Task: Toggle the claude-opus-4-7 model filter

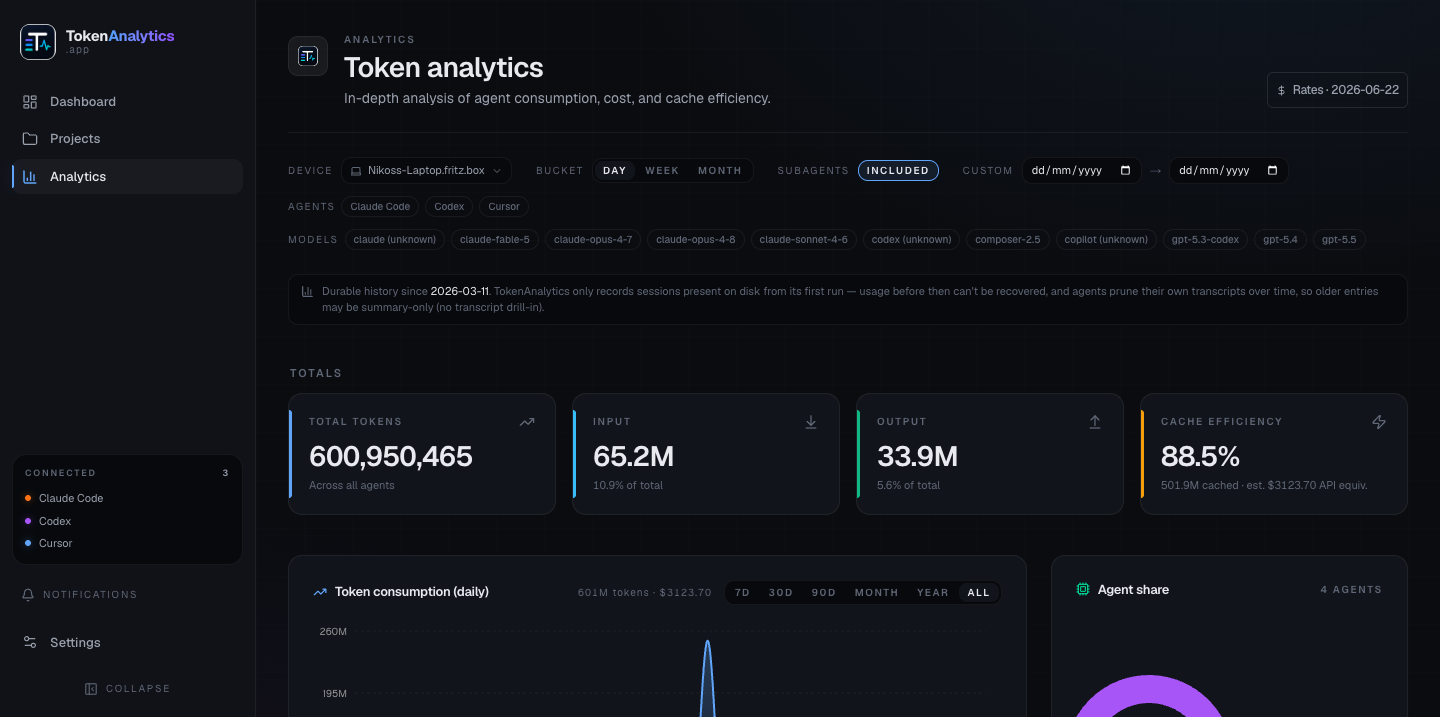Action: (x=593, y=240)
